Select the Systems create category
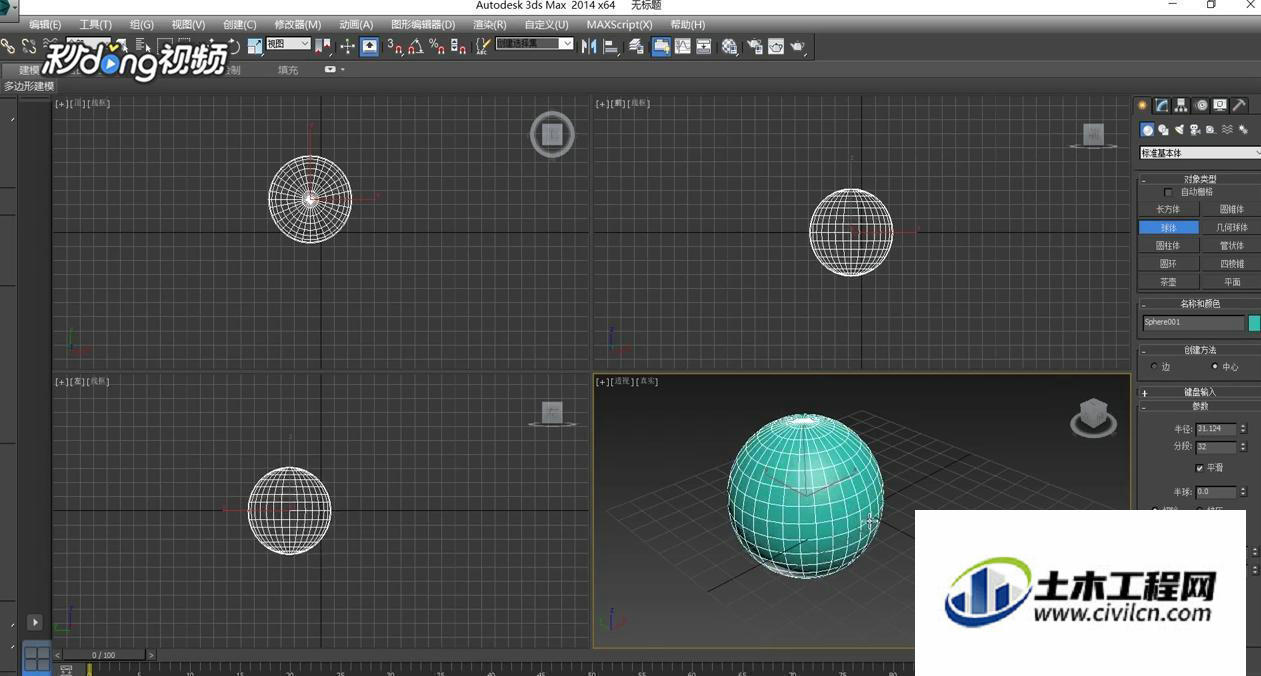This screenshot has height=676, width=1261. pos(1243,130)
